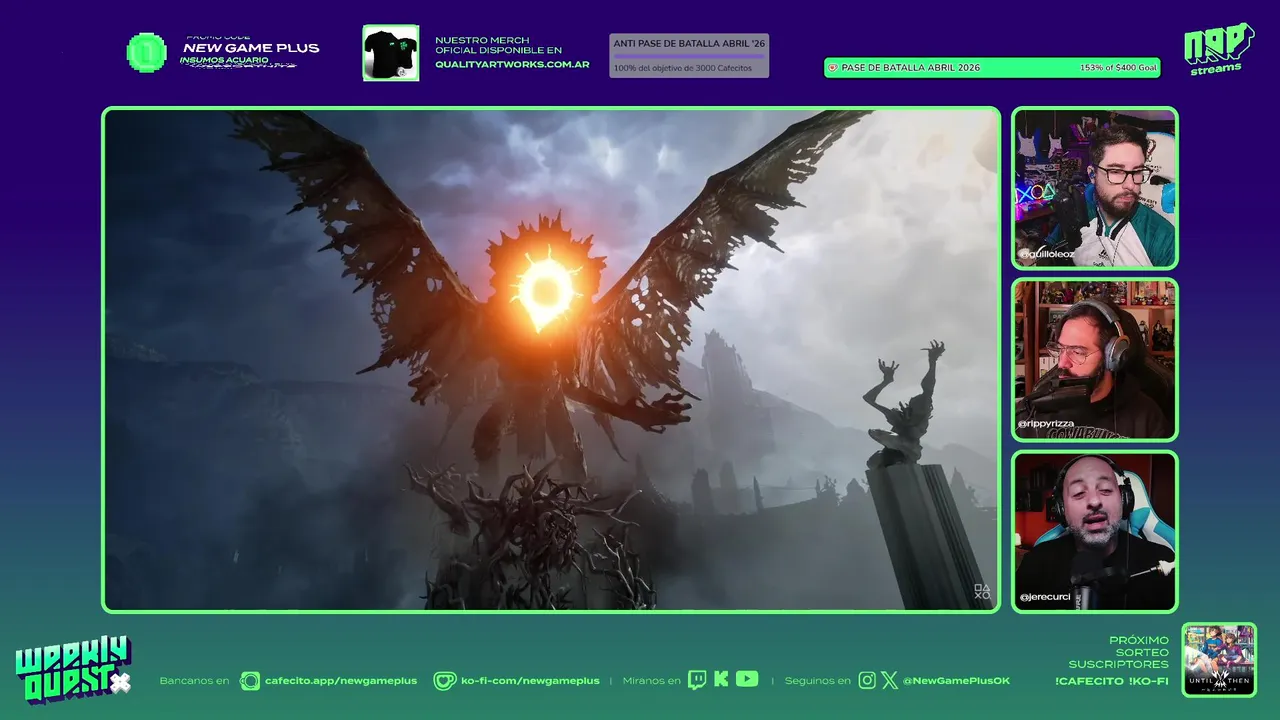Click the Weekly Quest logo

tap(73, 670)
